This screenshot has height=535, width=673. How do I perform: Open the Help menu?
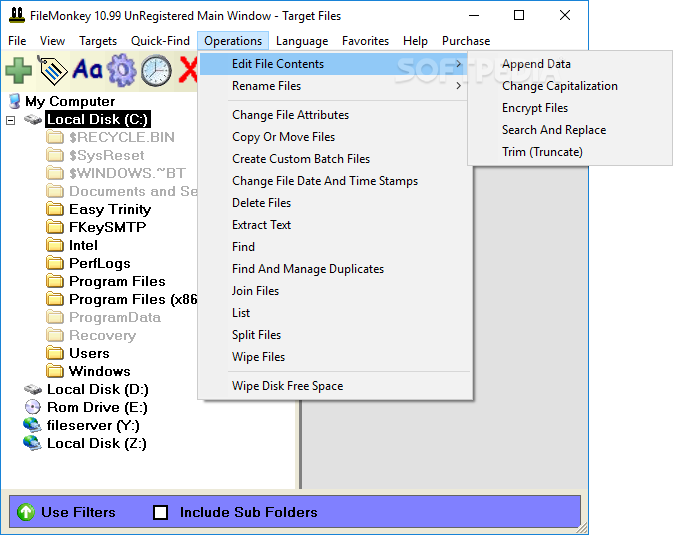415,41
